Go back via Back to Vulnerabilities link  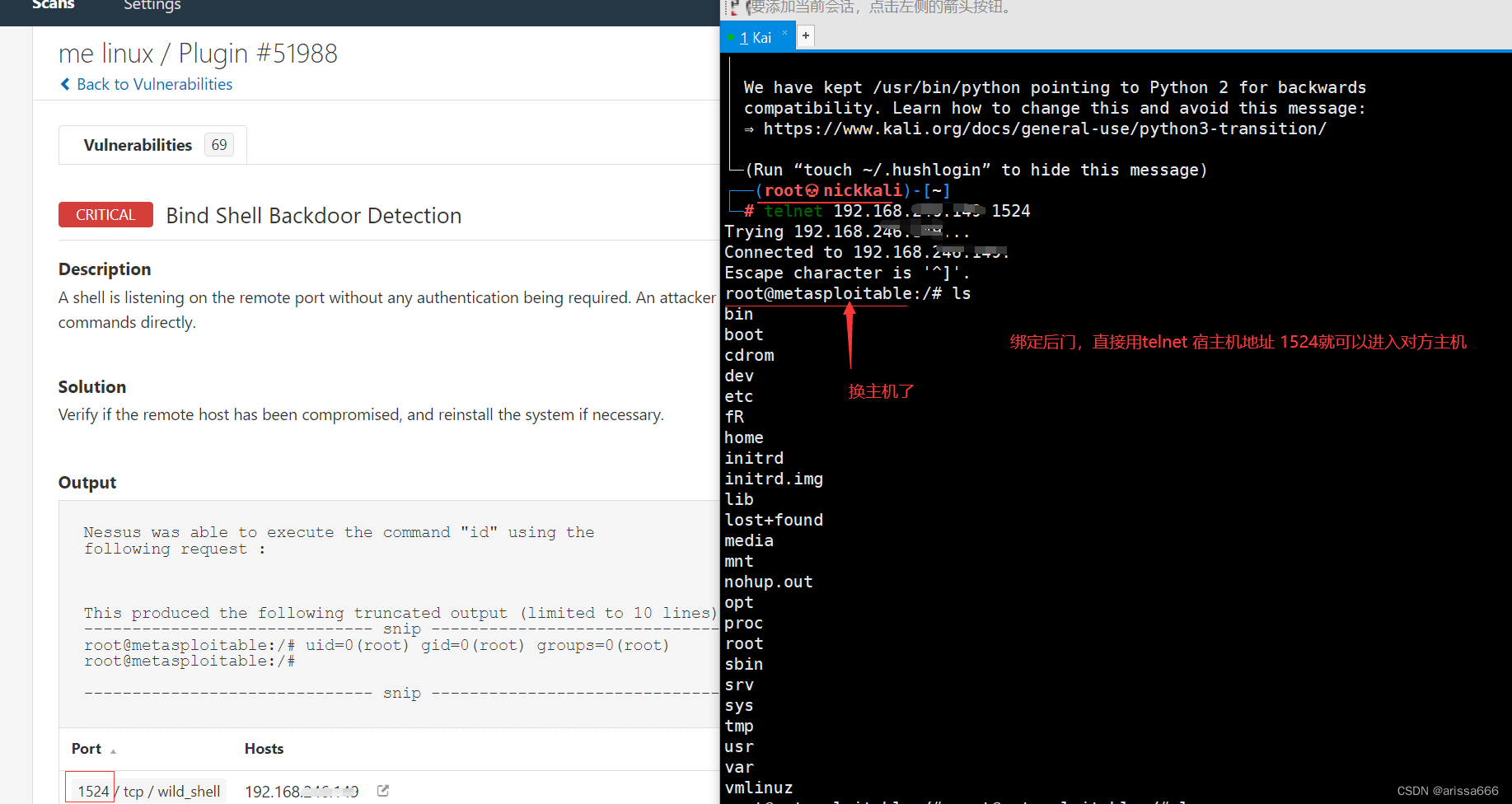coord(154,84)
